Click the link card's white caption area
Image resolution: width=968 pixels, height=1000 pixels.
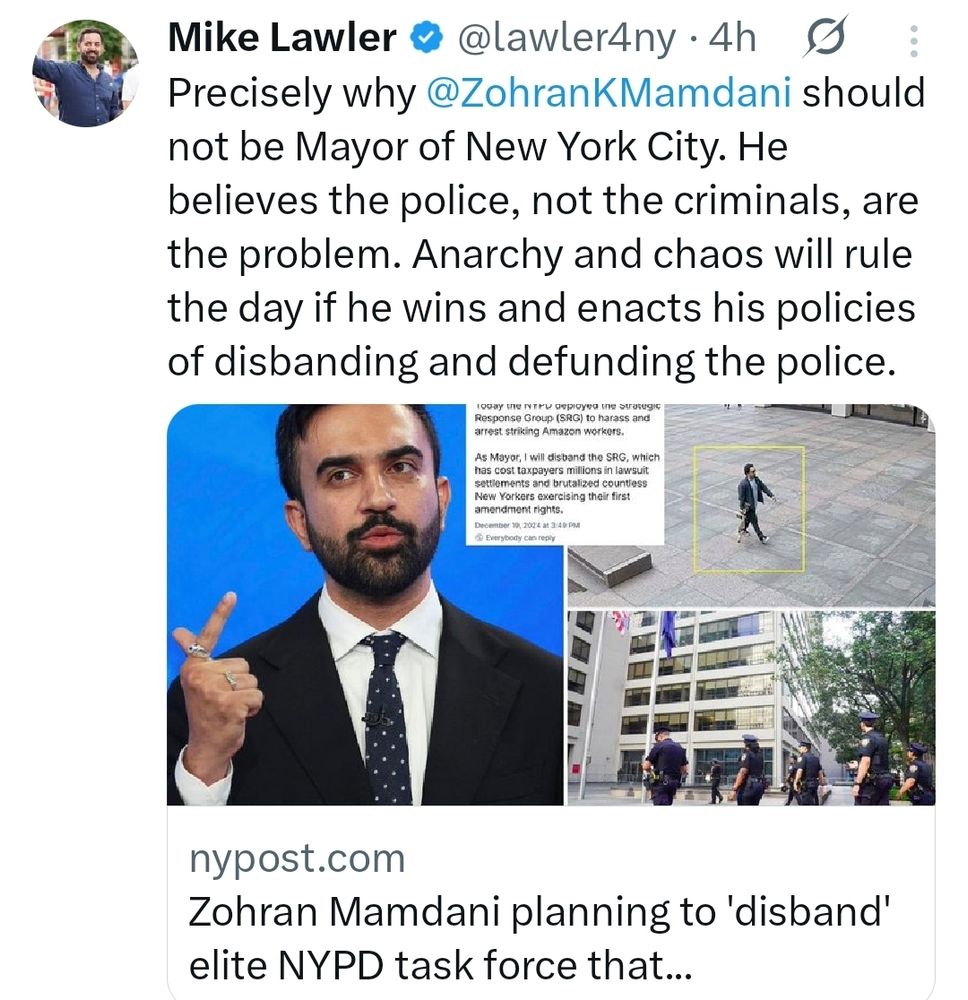551,902
